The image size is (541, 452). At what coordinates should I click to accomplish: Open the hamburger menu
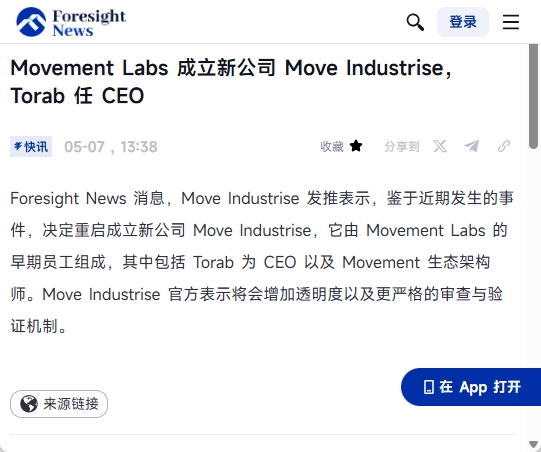(x=511, y=22)
